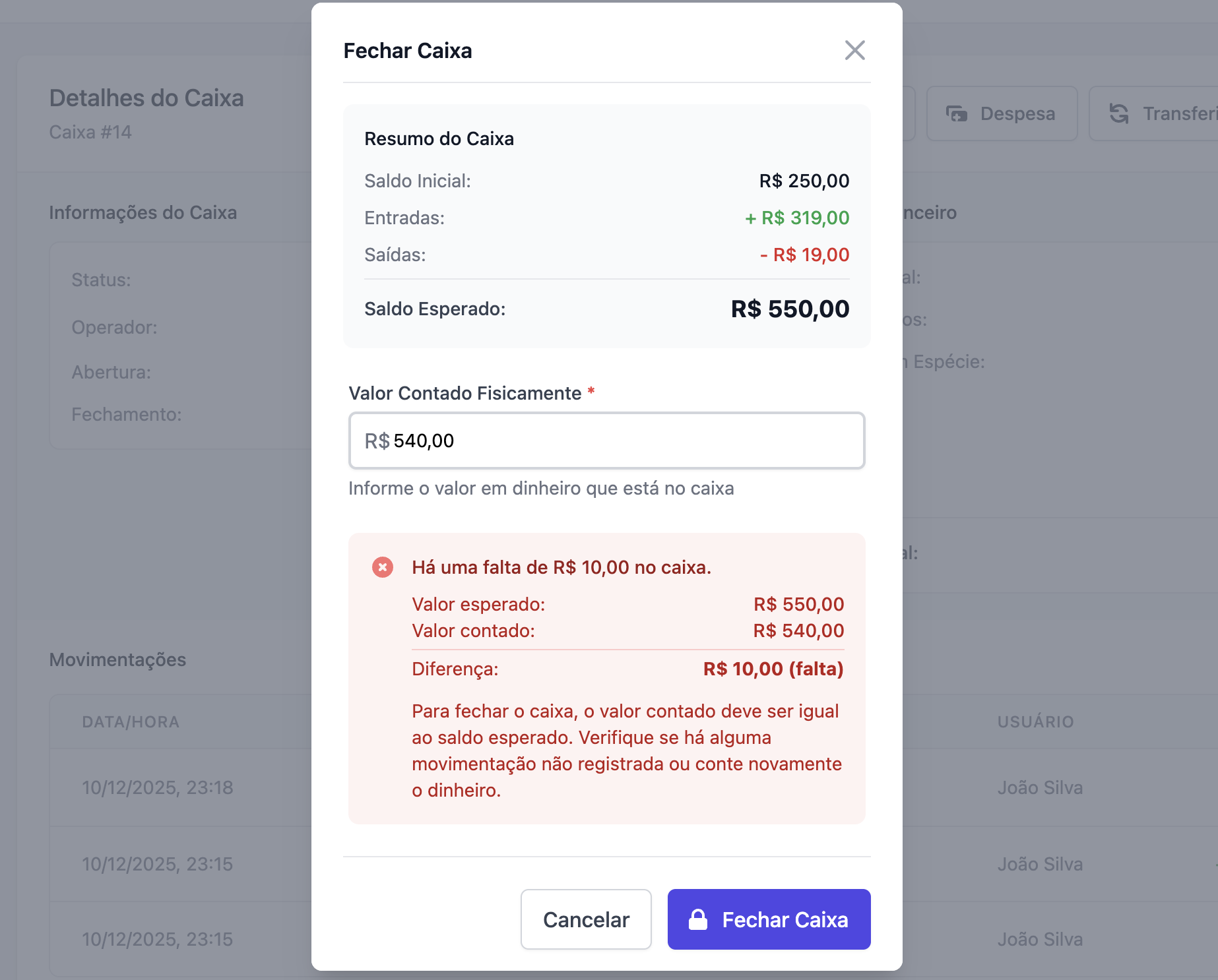Click the Detalhes do Caixa heading
The height and width of the screenshot is (980, 1218).
click(146, 98)
